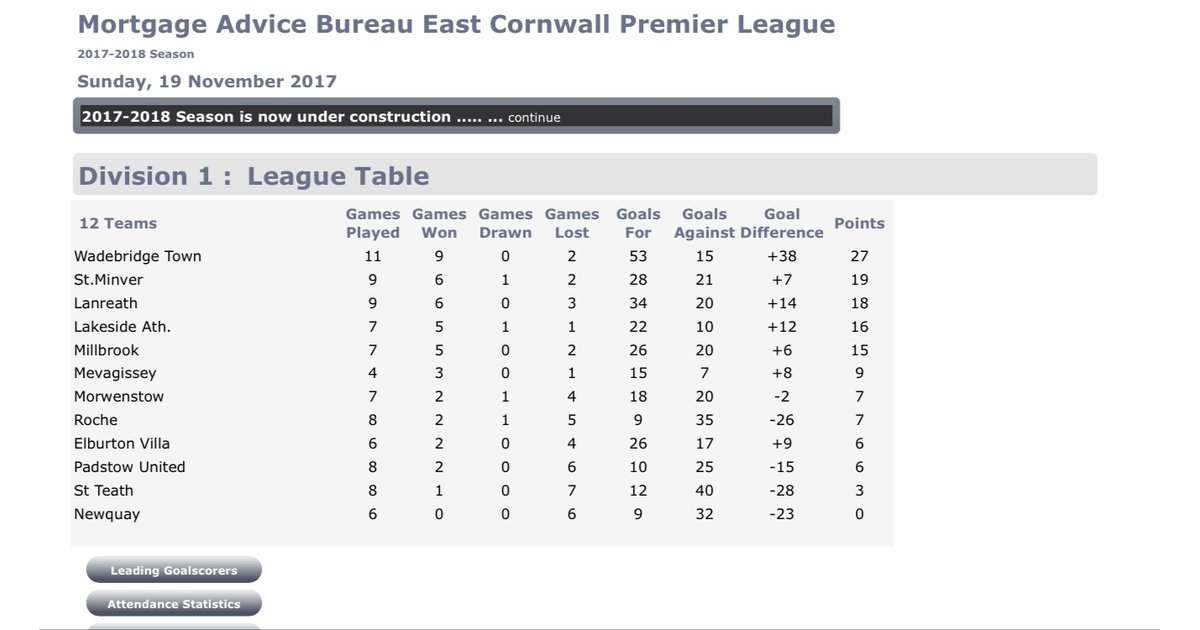Select the Lanreath team name
1200x630 pixels.
(105, 303)
